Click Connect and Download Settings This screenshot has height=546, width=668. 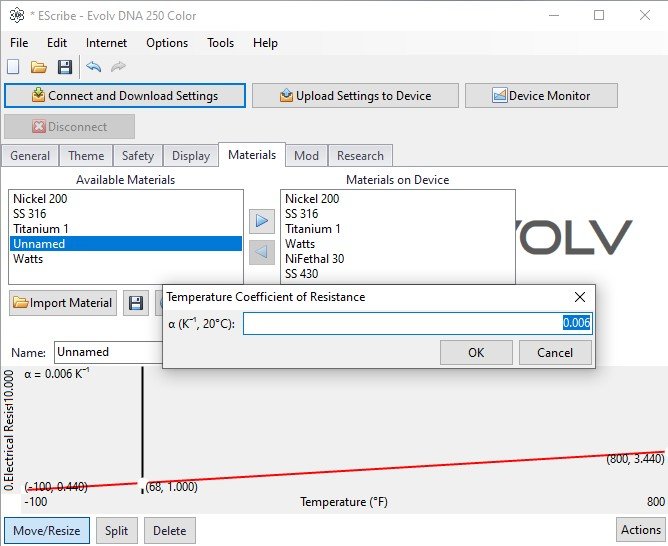point(125,96)
